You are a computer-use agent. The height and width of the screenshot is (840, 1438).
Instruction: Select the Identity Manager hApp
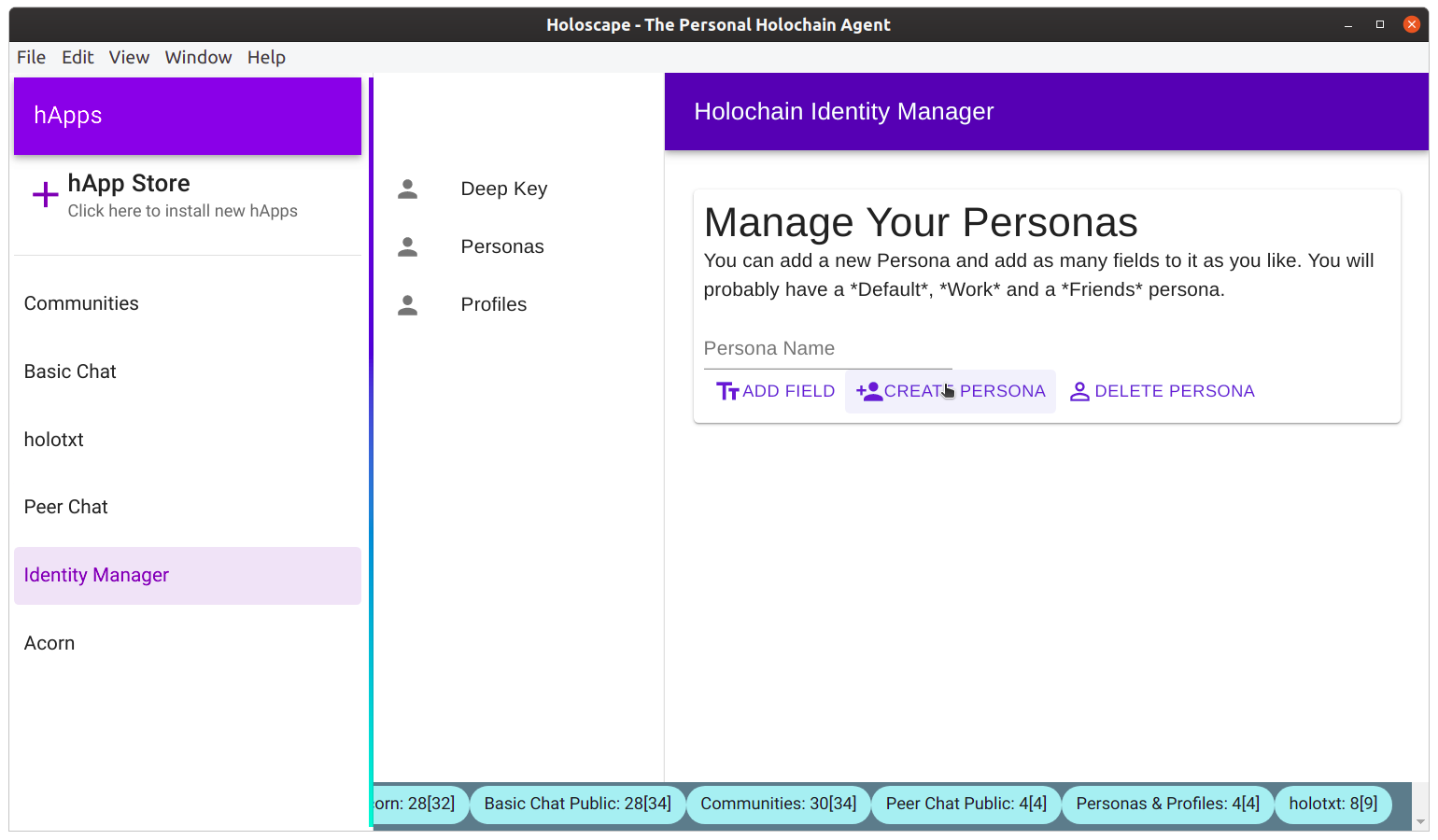pos(188,575)
